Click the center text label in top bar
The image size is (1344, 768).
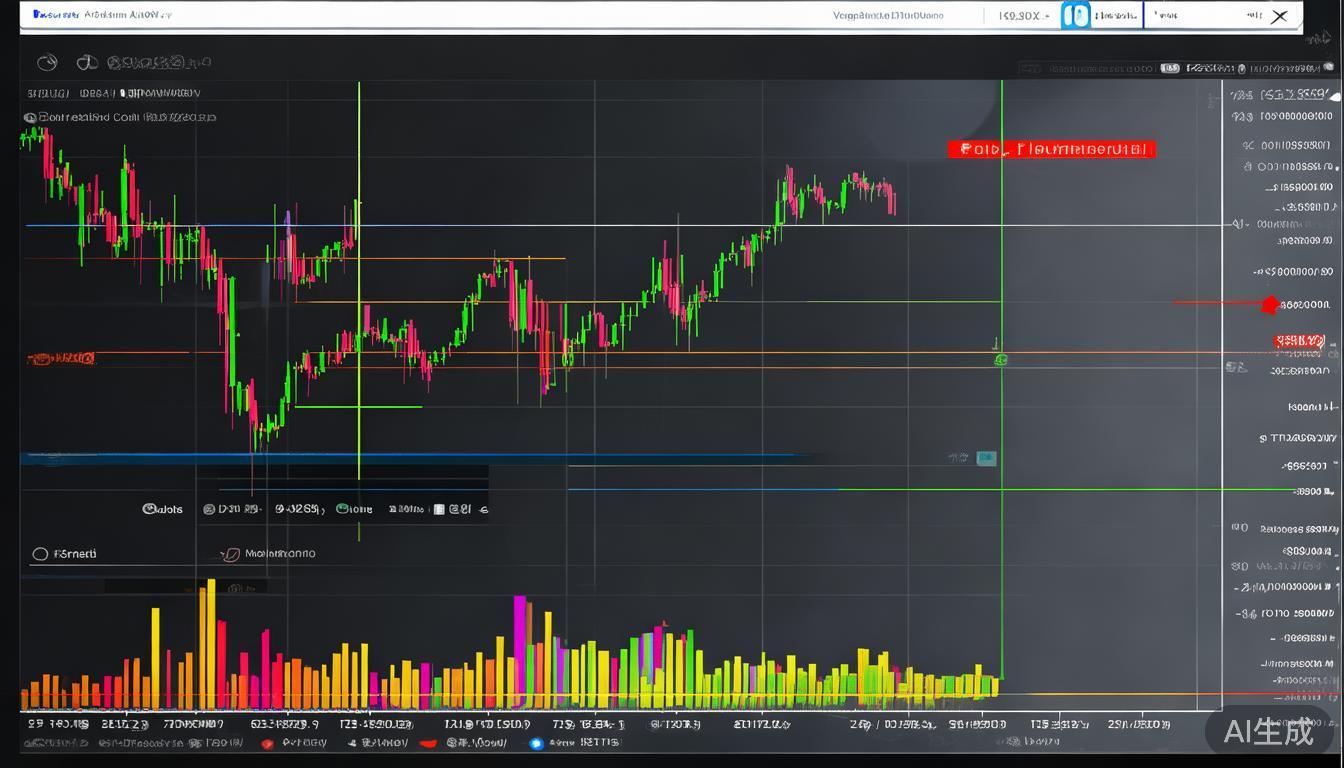point(888,16)
